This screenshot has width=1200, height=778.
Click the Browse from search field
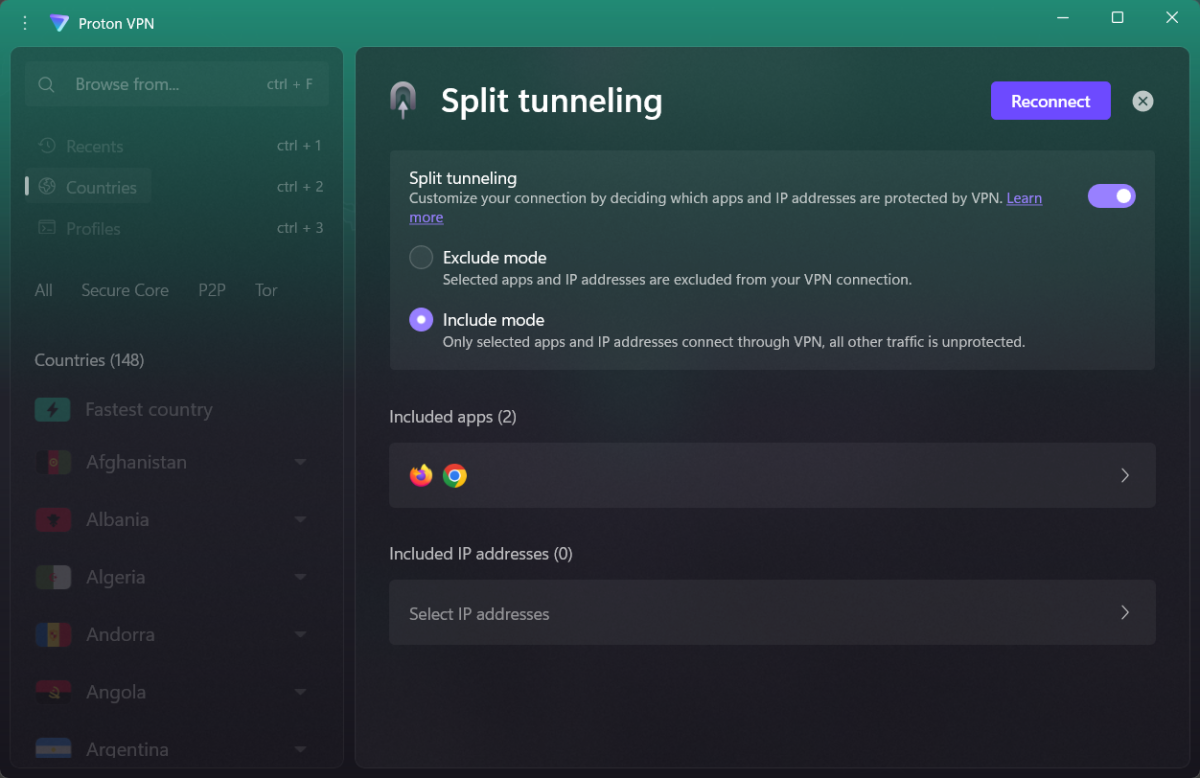[175, 85]
